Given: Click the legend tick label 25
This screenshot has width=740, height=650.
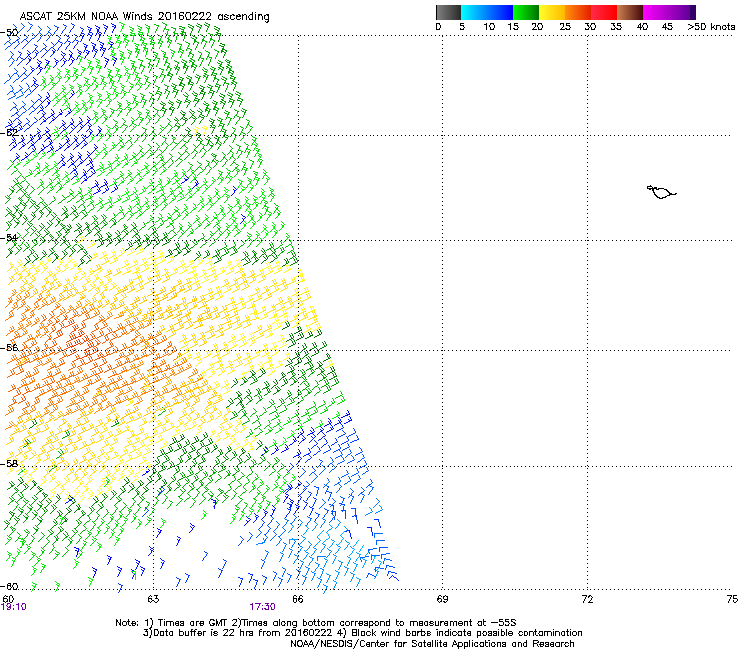Looking at the screenshot, I should pos(565,26).
